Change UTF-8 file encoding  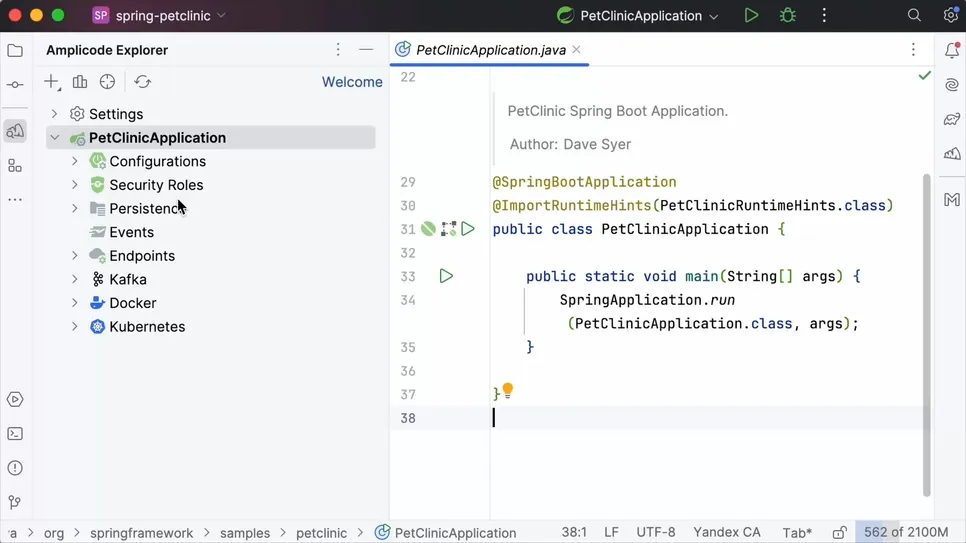656,532
